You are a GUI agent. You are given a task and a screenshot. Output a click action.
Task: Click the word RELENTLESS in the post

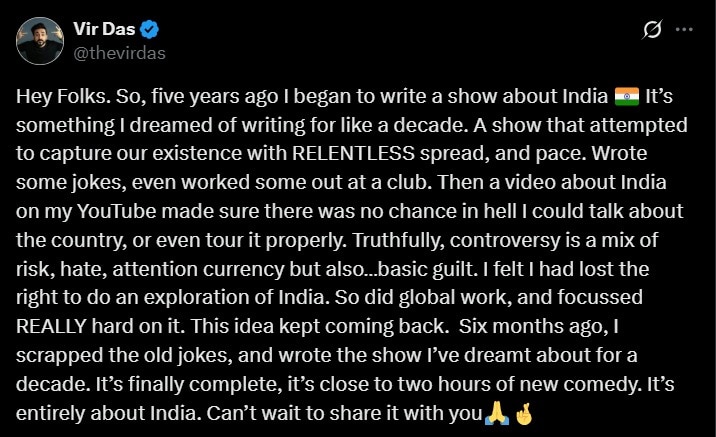click(x=353, y=153)
